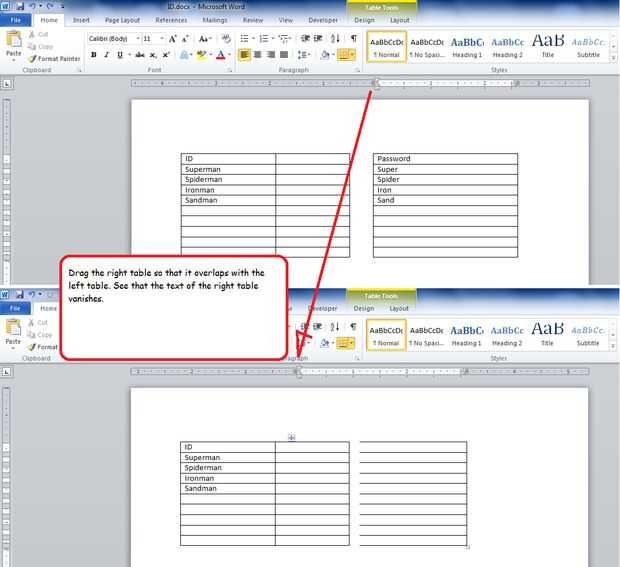Toggle Superscript in the upper window
The height and width of the screenshot is (567, 620).
point(166,55)
